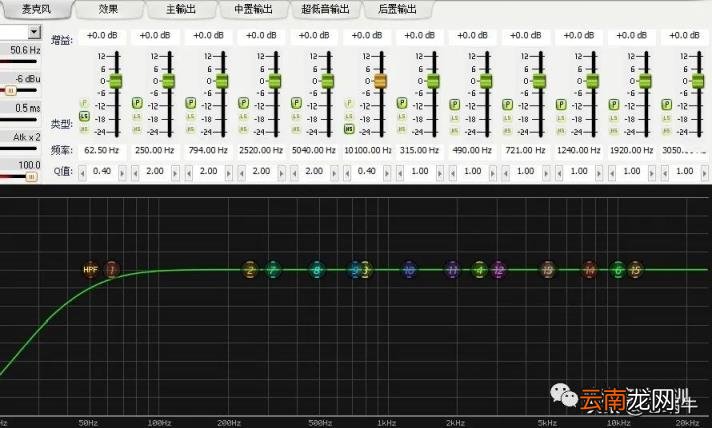Select EQ band node 1 on the graph
The height and width of the screenshot is (428, 712).
coord(112,270)
